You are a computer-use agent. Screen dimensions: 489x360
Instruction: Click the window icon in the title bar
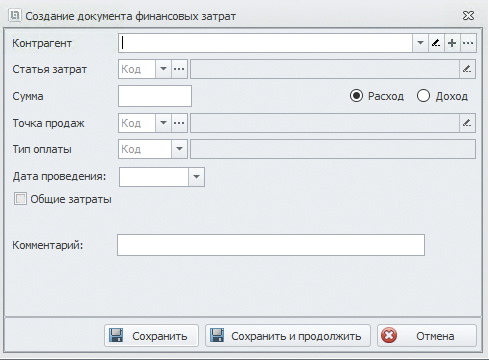click(x=15, y=16)
